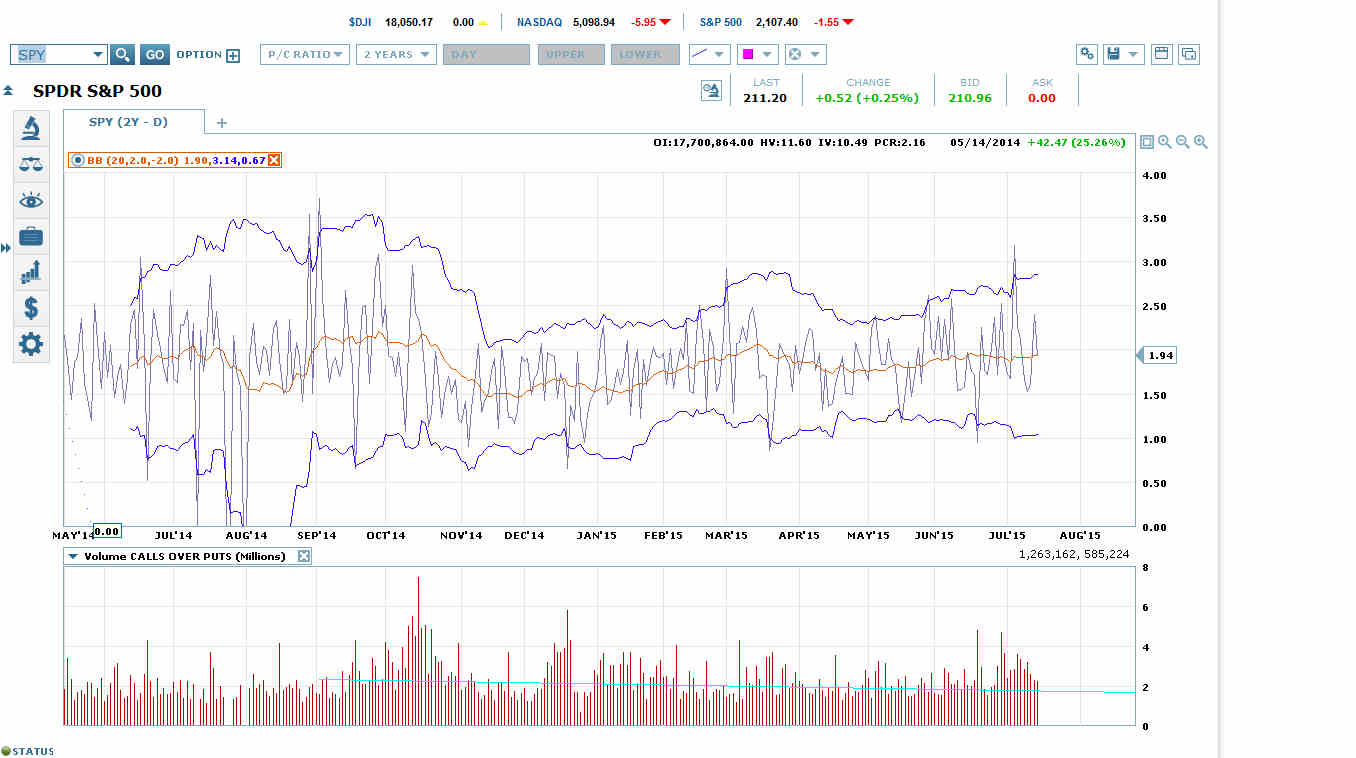The image size is (1356, 758).
Task: Click the OI:17,700,864.00 readout
Action: tap(703, 142)
